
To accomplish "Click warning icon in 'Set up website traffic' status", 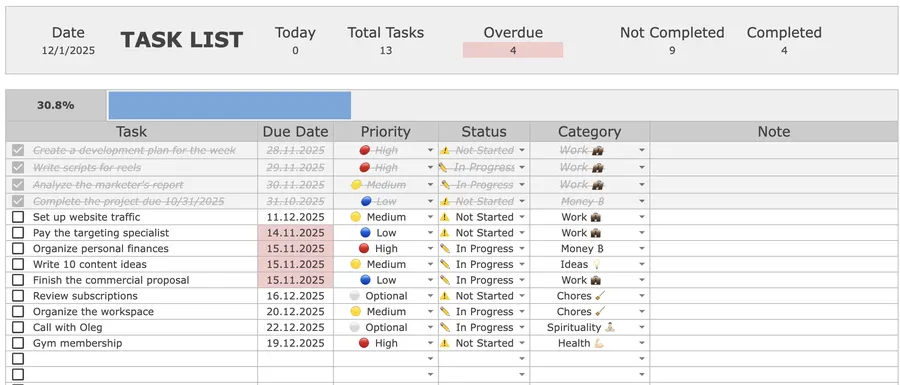I will click(x=445, y=217).
